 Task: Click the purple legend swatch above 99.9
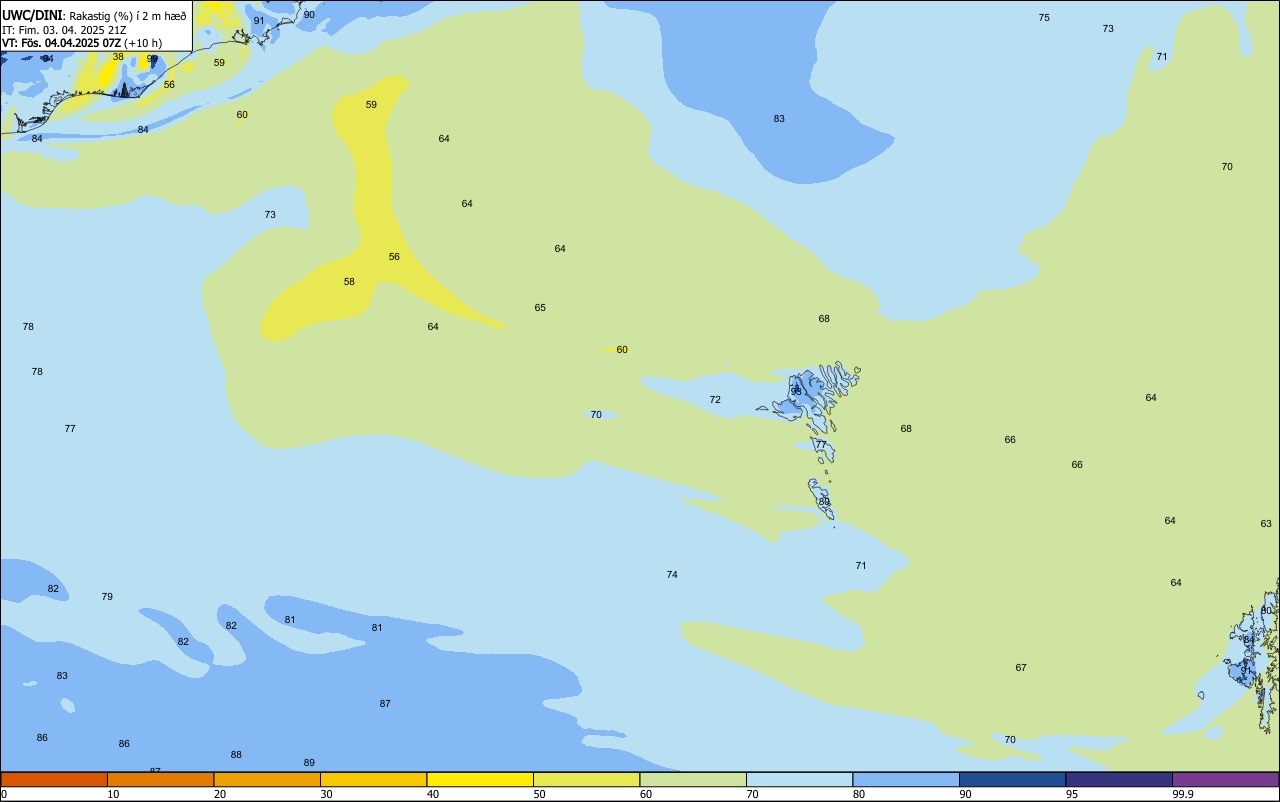1226,779
